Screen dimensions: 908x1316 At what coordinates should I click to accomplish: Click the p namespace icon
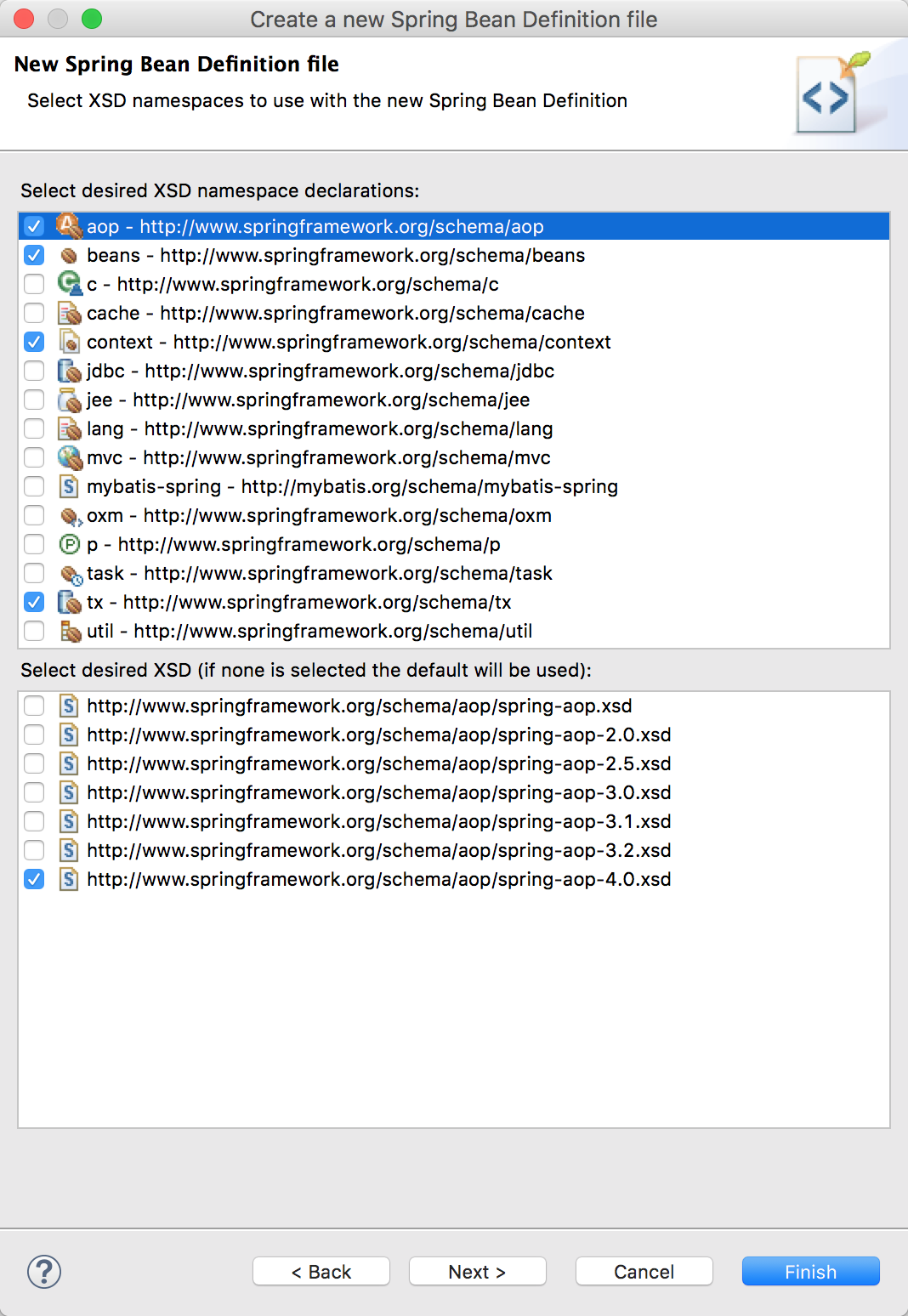(69, 544)
